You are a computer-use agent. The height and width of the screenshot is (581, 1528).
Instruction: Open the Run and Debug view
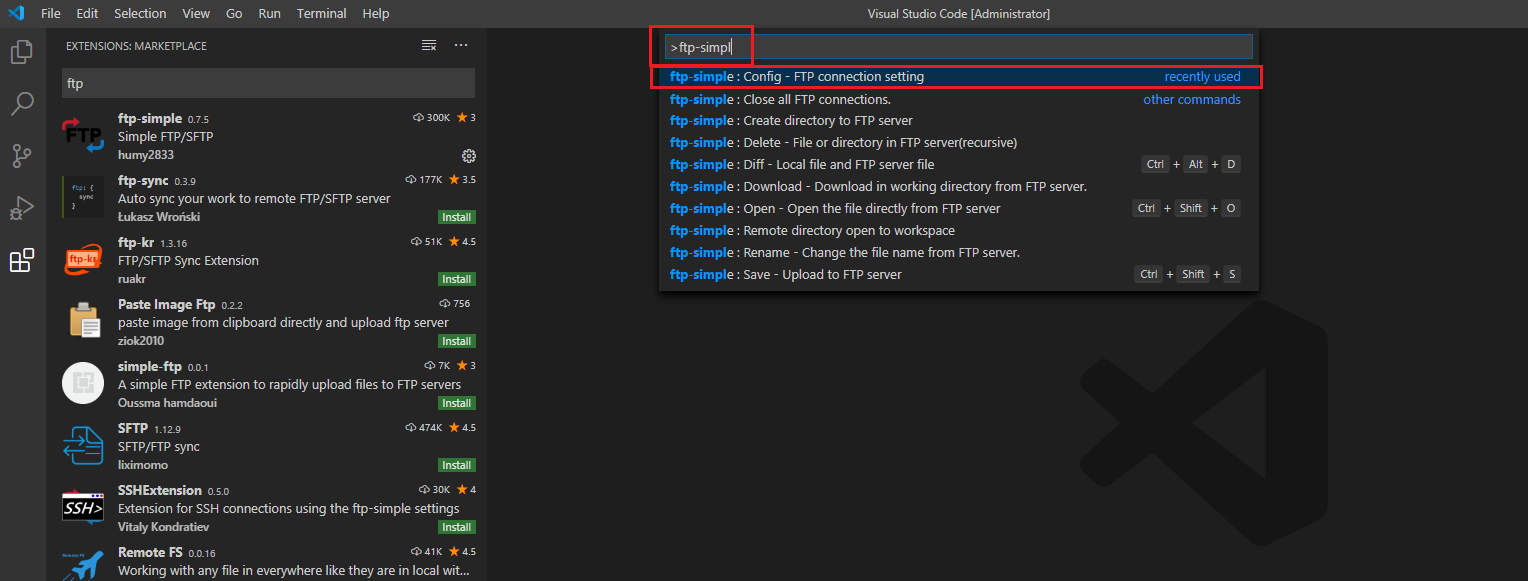[x=22, y=208]
